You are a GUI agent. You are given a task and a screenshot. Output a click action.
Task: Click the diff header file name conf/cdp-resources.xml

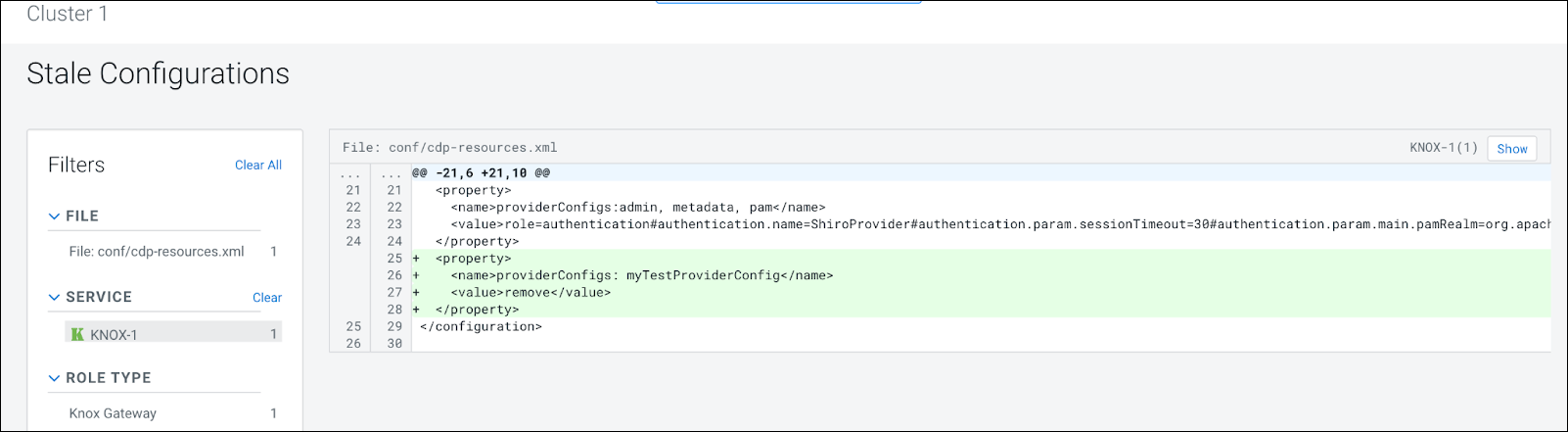pyautogui.click(x=449, y=148)
